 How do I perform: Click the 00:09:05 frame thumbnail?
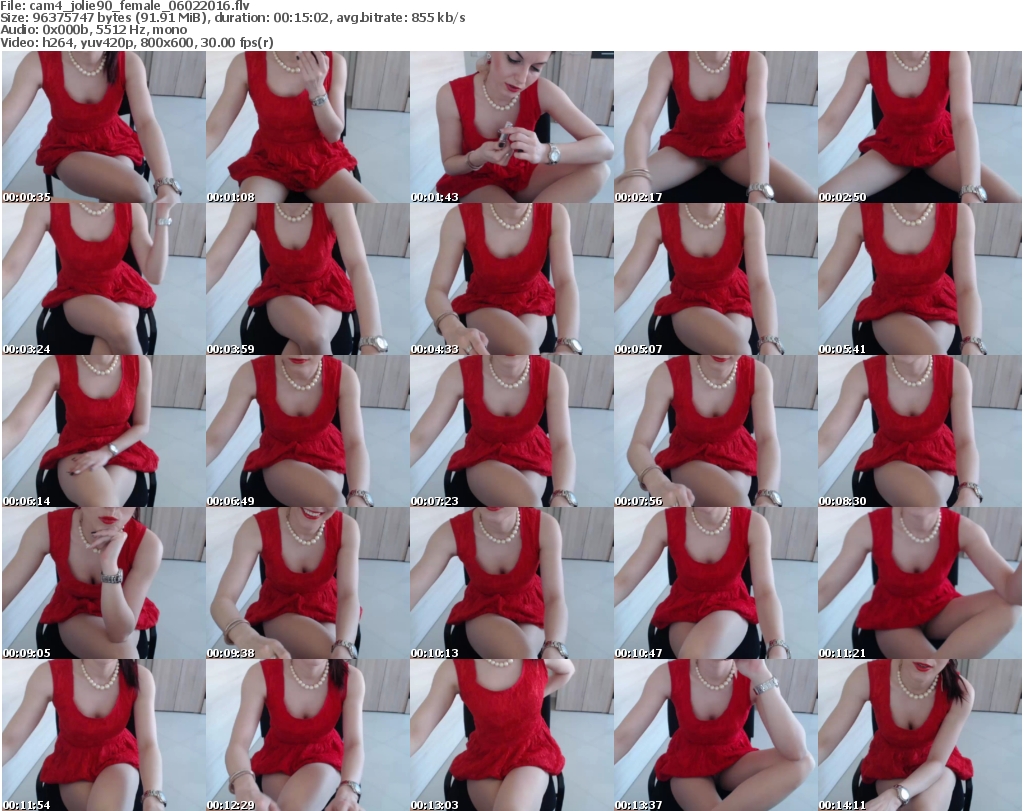pyautogui.click(x=104, y=583)
